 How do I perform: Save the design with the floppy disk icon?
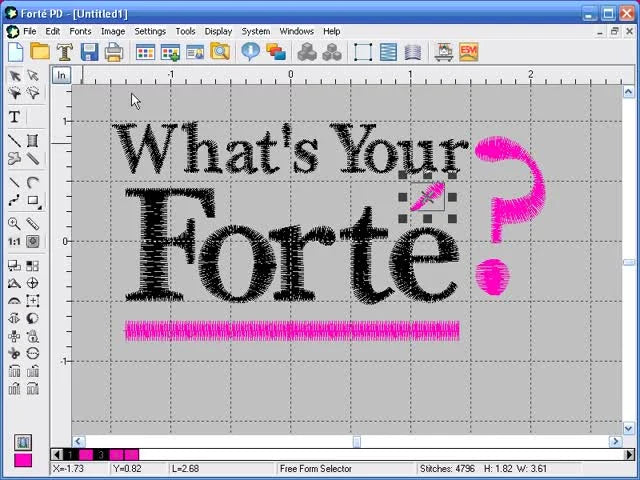coord(89,52)
